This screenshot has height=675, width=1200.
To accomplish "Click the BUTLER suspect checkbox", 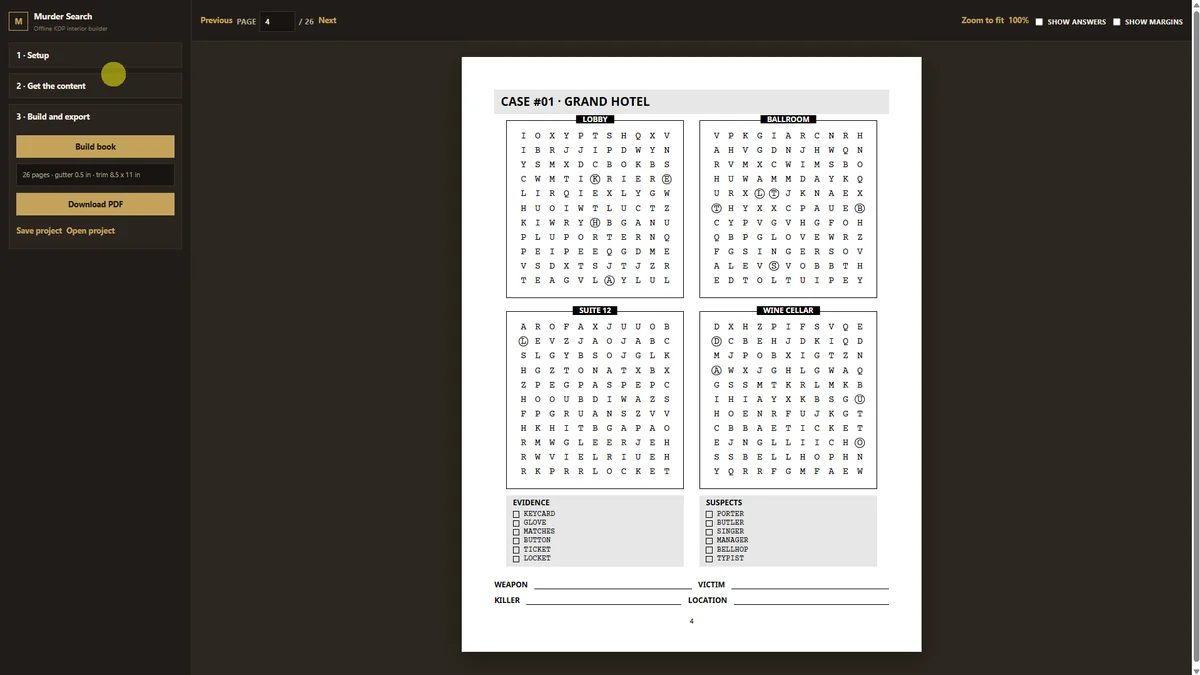I will 709,523.
